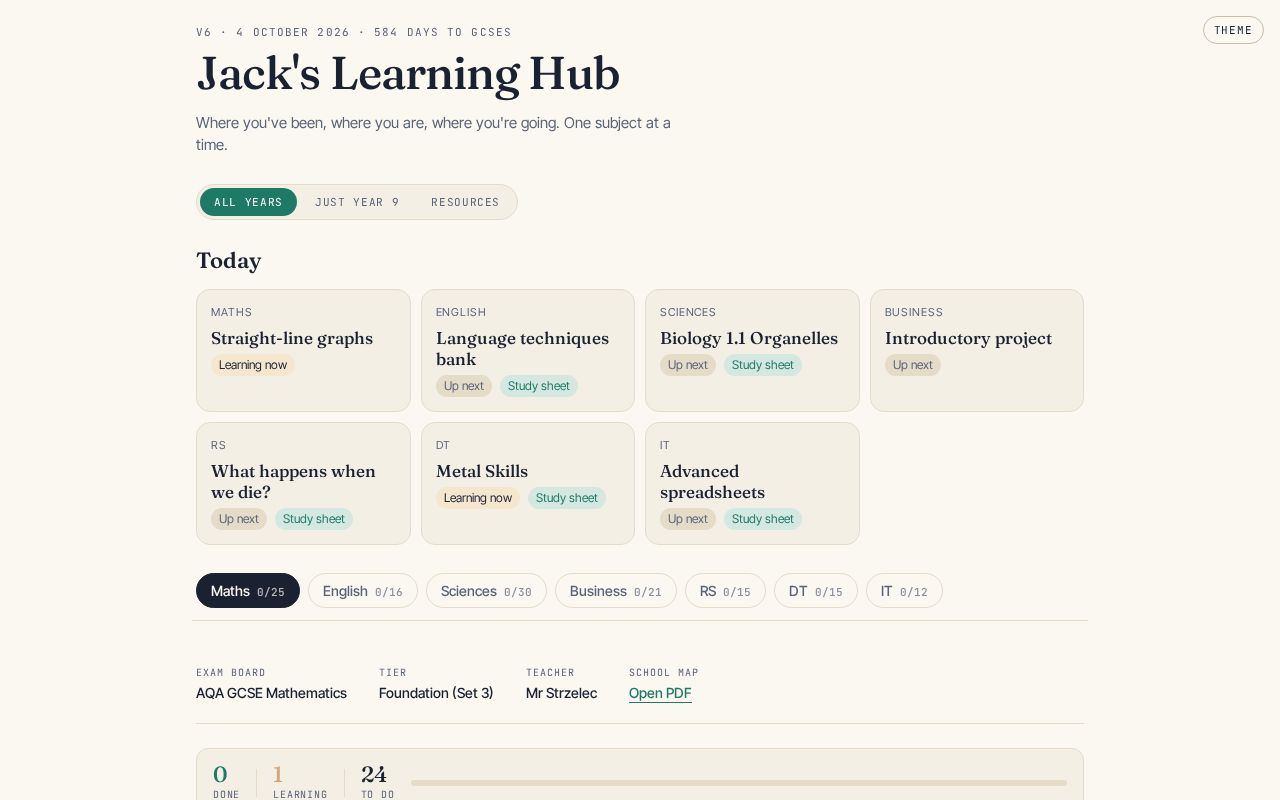The width and height of the screenshot is (1280, 800).
Task: Click the To Do count of 24
Action: coord(374,775)
